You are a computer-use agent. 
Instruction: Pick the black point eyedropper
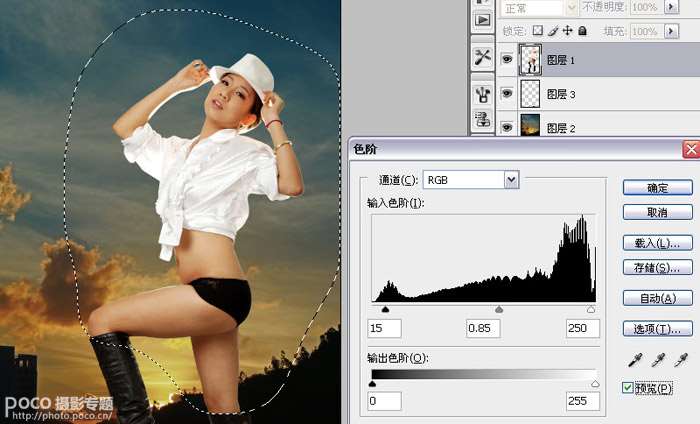pyautogui.click(x=635, y=360)
